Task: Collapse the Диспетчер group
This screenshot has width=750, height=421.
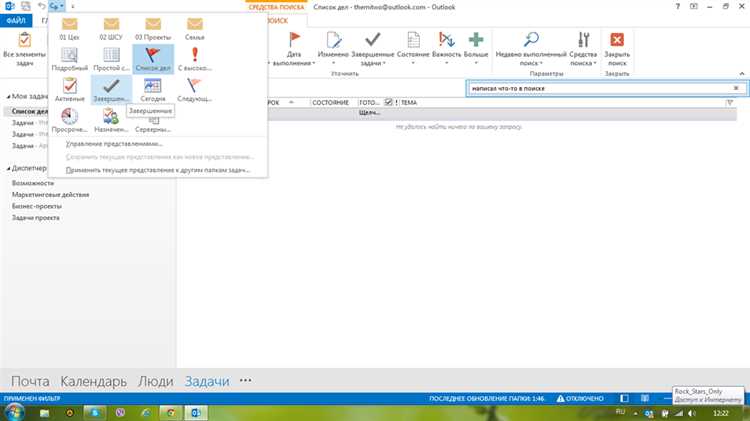Action: tap(8, 168)
